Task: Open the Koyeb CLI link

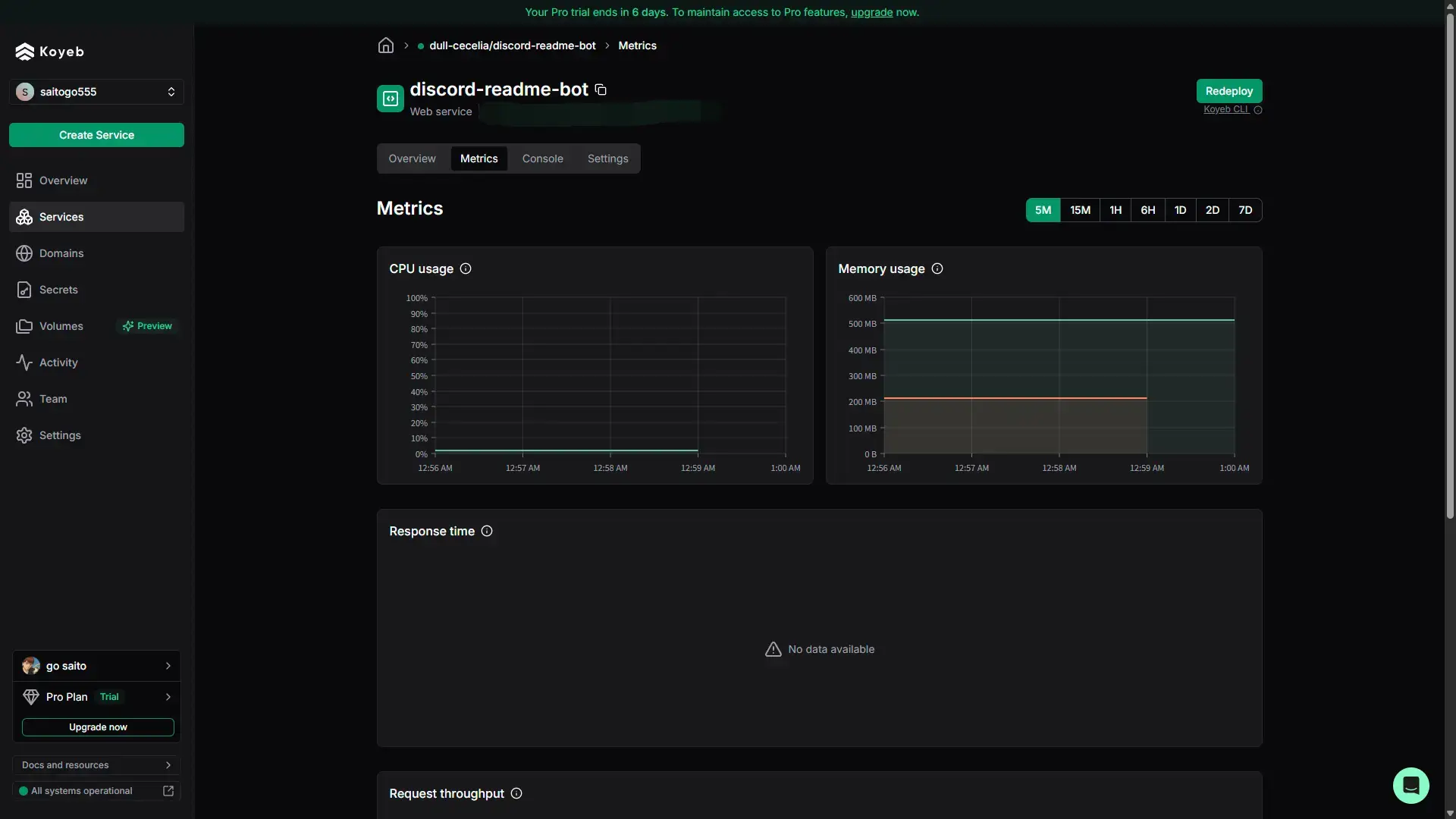Action: 1226,109
